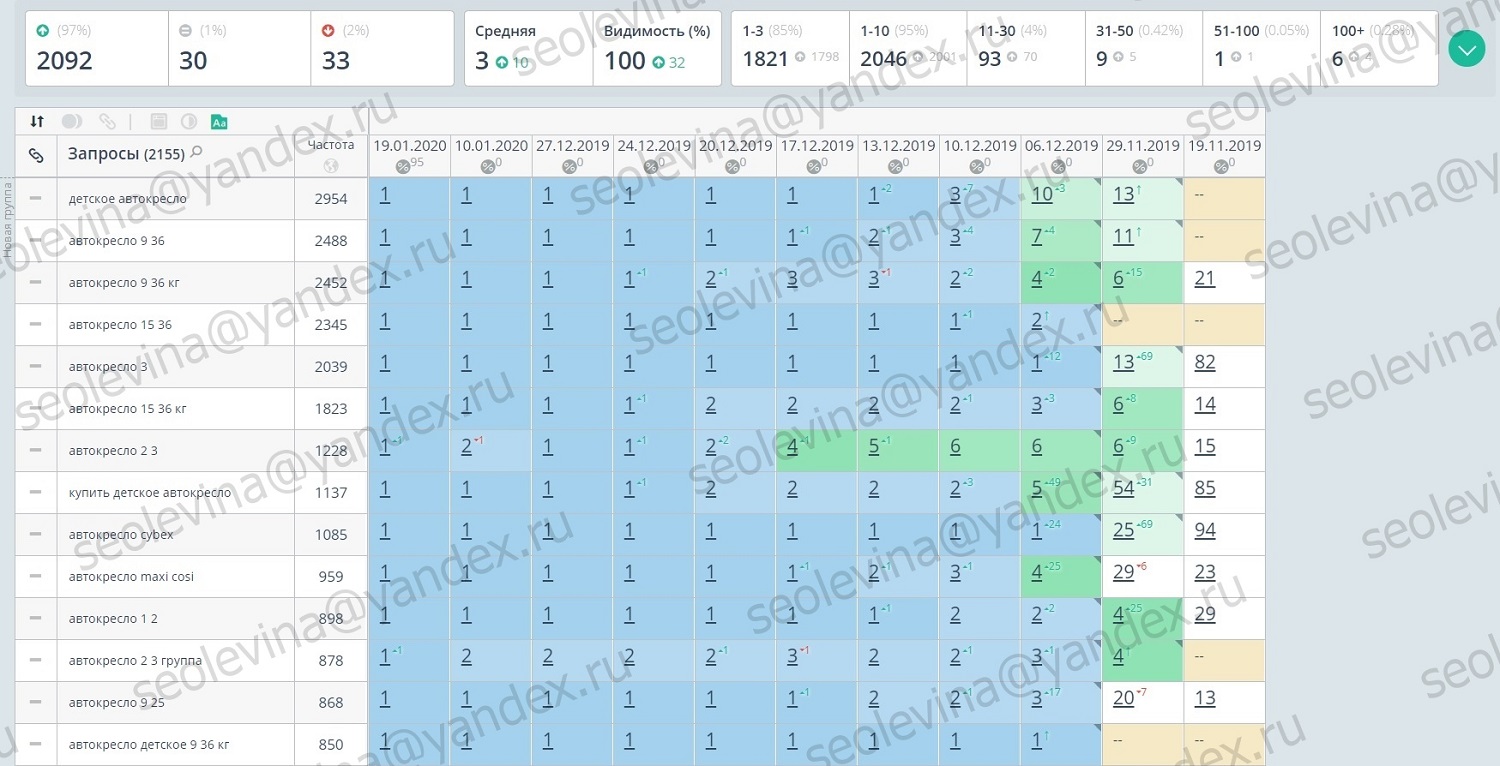Open position 54 link in купить детское автокресло row
This screenshot has height=766, width=1500.
pos(1123,488)
